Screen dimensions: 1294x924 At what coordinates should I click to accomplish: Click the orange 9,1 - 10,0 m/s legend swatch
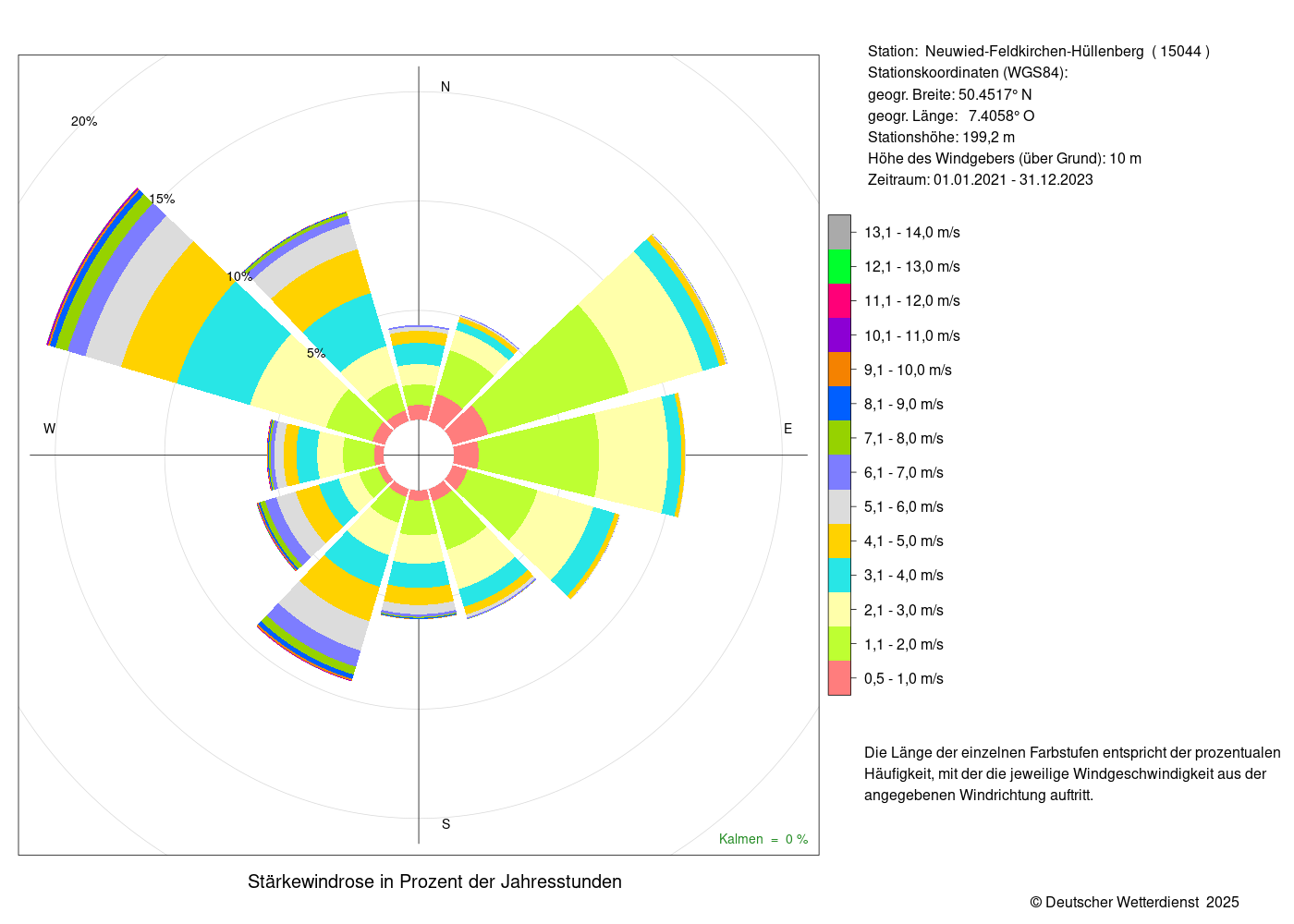839,370
